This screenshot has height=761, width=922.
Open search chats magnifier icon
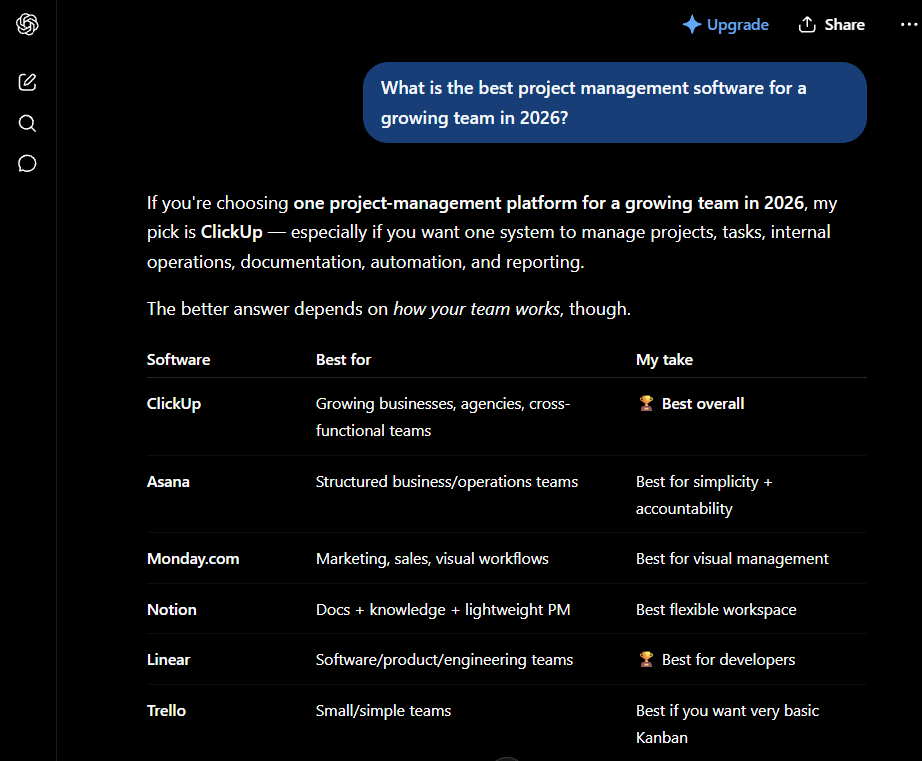pos(27,123)
